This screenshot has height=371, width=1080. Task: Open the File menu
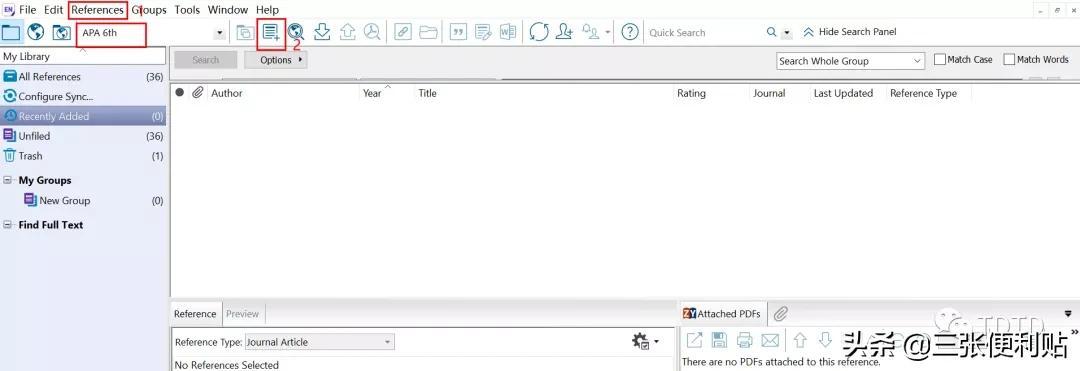point(28,10)
